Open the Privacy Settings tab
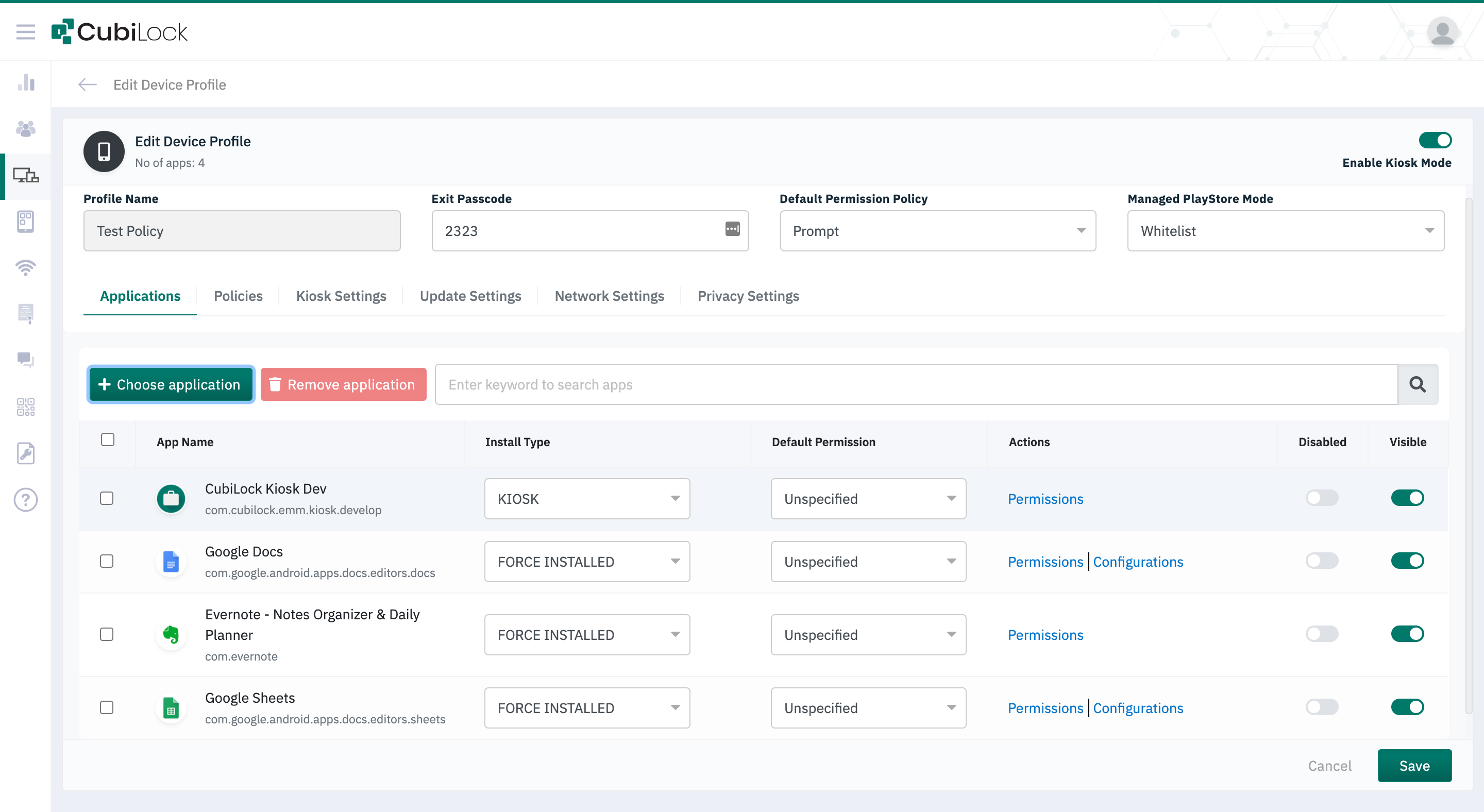Viewport: 1484px width, 812px height. 748,296
